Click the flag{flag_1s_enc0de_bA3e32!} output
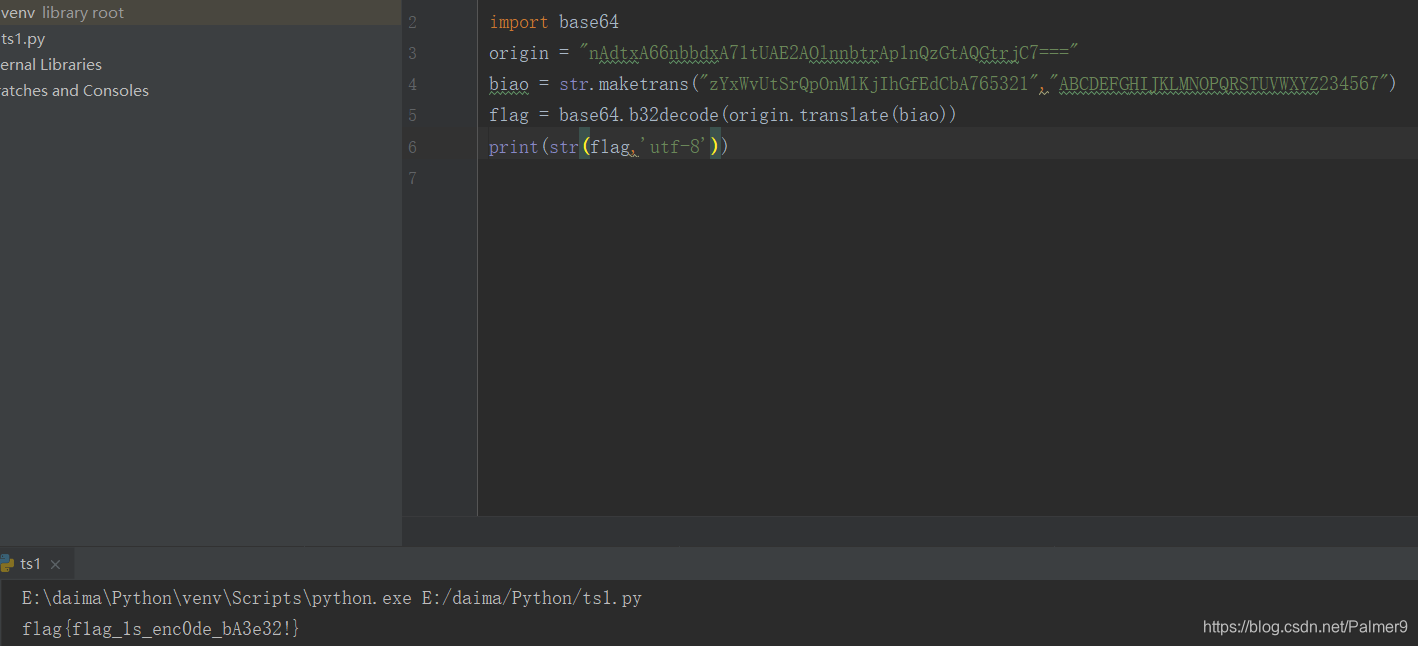 [x=161, y=629]
